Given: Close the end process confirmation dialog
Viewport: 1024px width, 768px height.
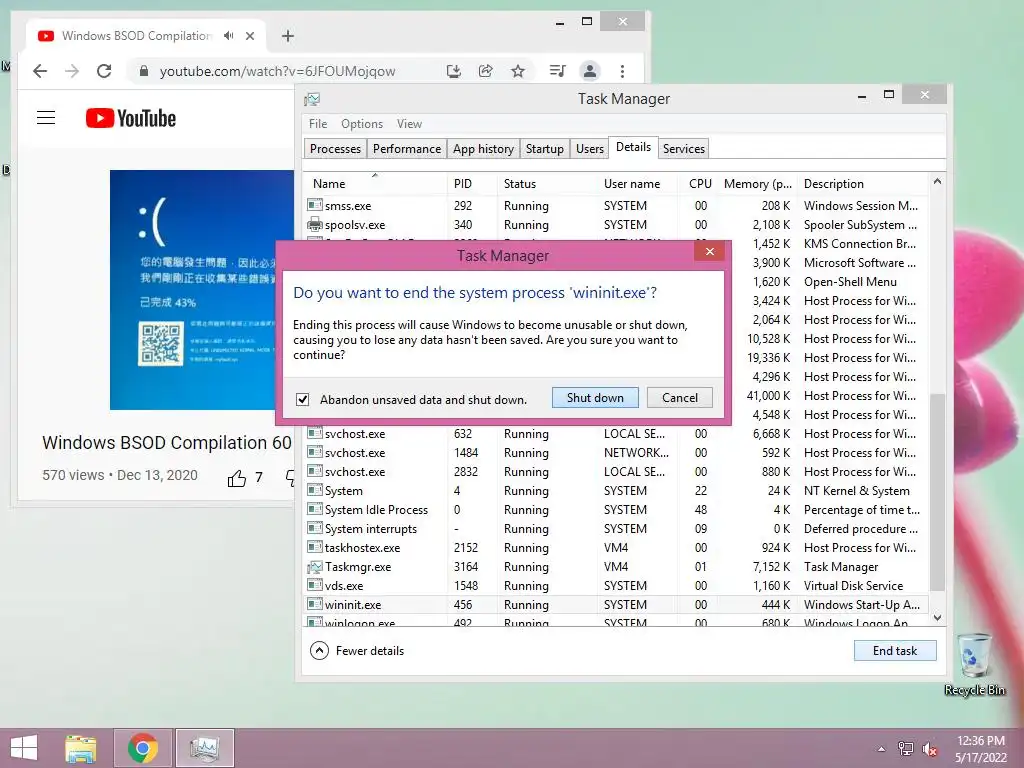Looking at the screenshot, I should coord(710,251).
